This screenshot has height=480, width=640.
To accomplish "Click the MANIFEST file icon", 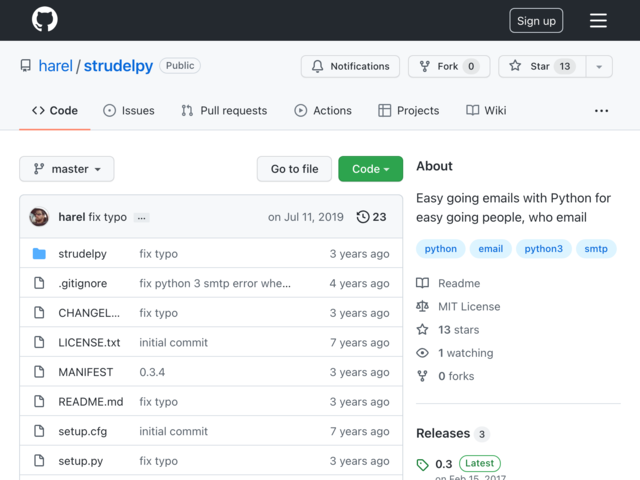I will pyautogui.click(x=39, y=372).
